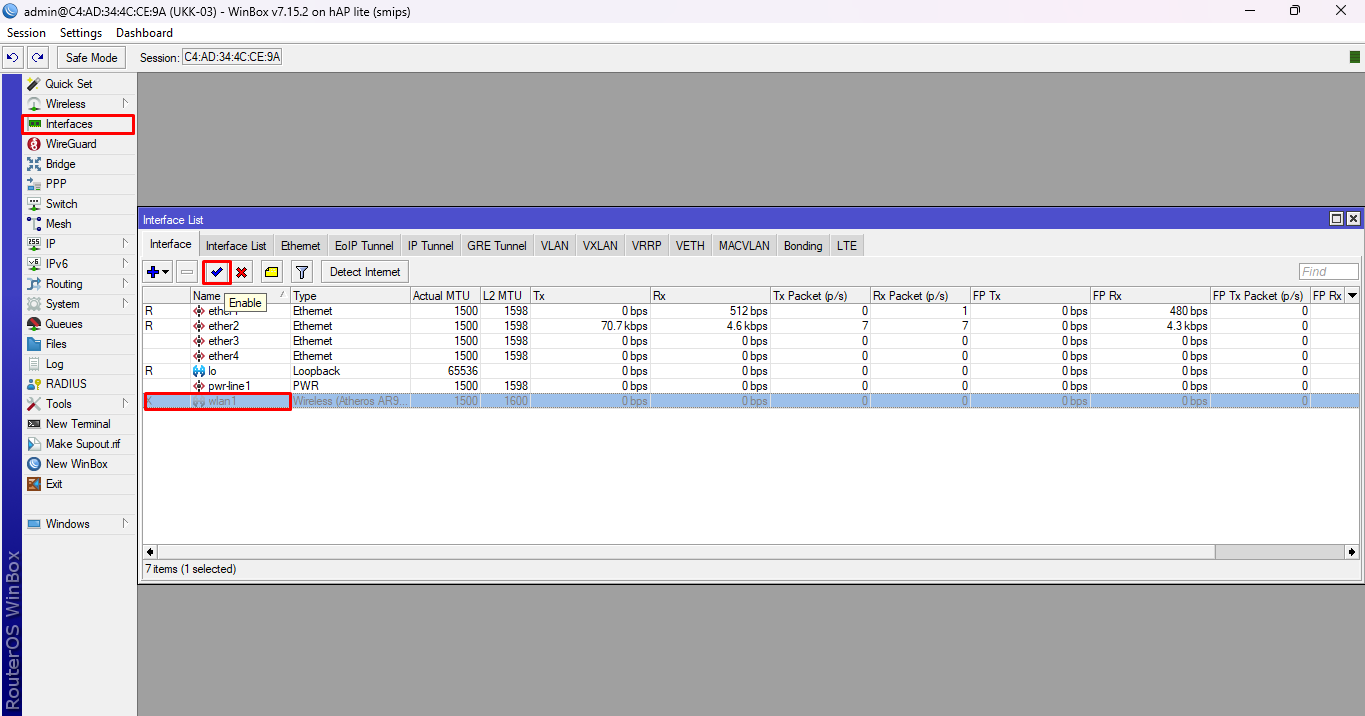Click the Comment yellow note button
1365x716 pixels.
coord(272,272)
